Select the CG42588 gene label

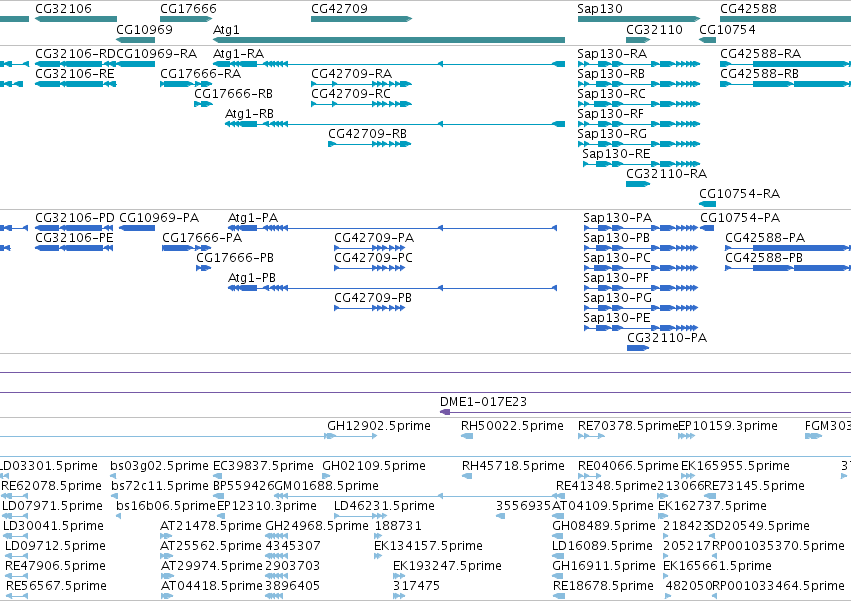tap(748, 9)
